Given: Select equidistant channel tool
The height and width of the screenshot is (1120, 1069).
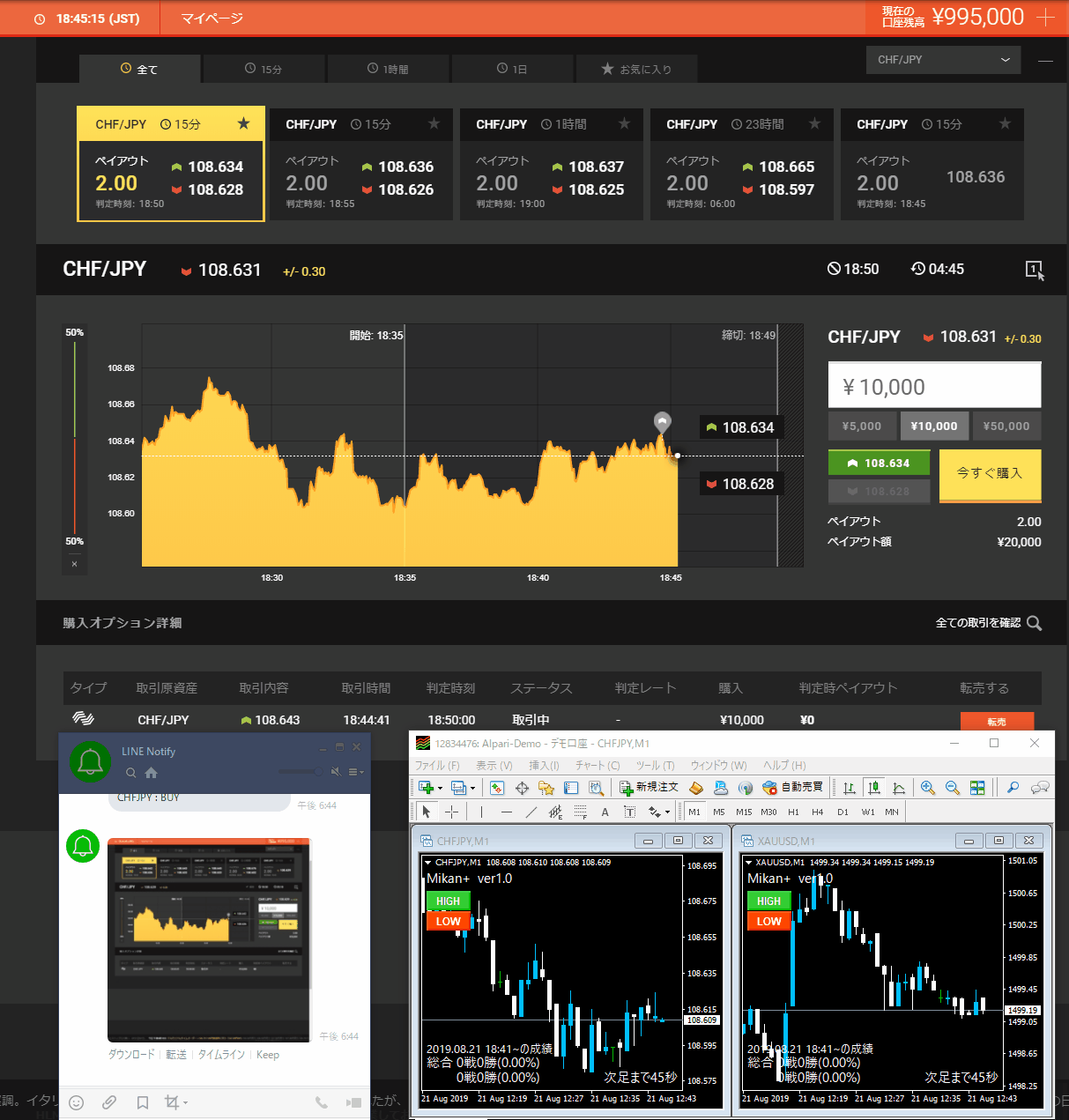Looking at the screenshot, I should pos(555,812).
